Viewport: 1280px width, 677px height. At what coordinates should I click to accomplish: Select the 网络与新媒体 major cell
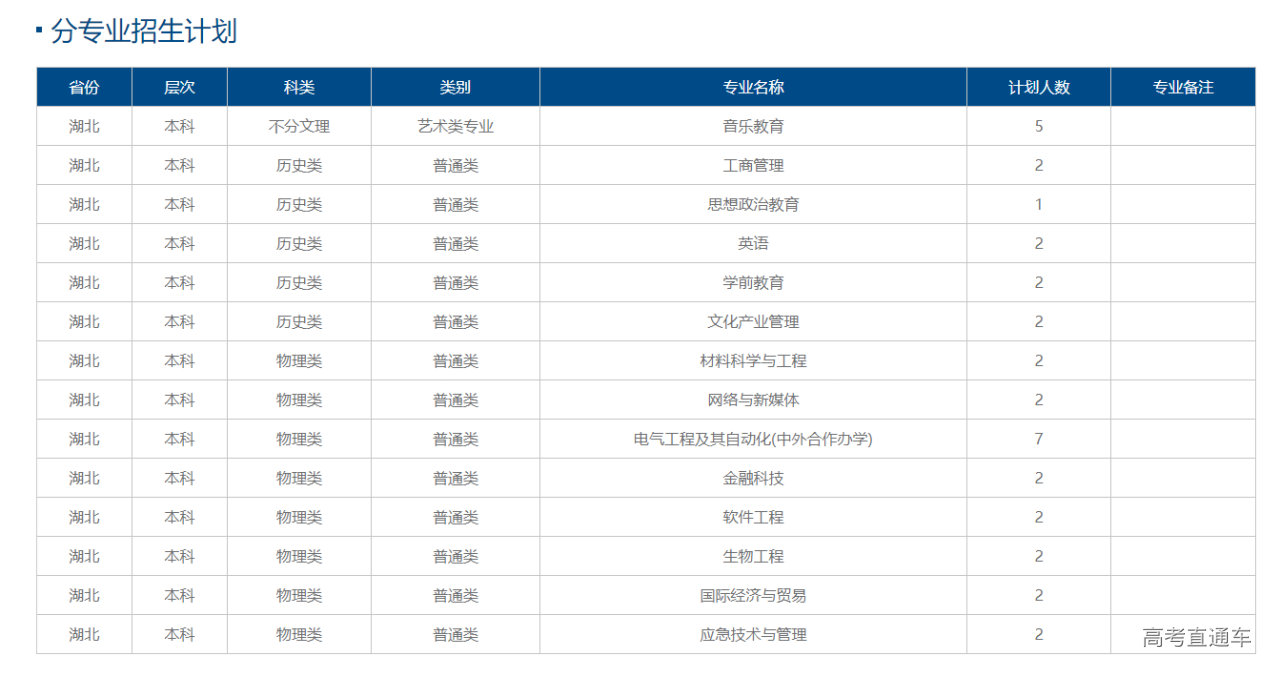753,400
